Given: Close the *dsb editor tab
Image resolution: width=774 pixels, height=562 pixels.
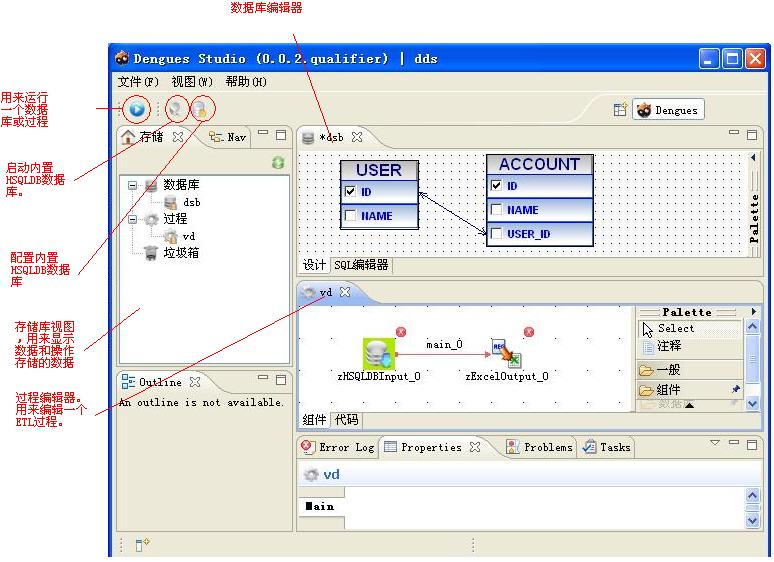Looking at the screenshot, I should point(357,137).
